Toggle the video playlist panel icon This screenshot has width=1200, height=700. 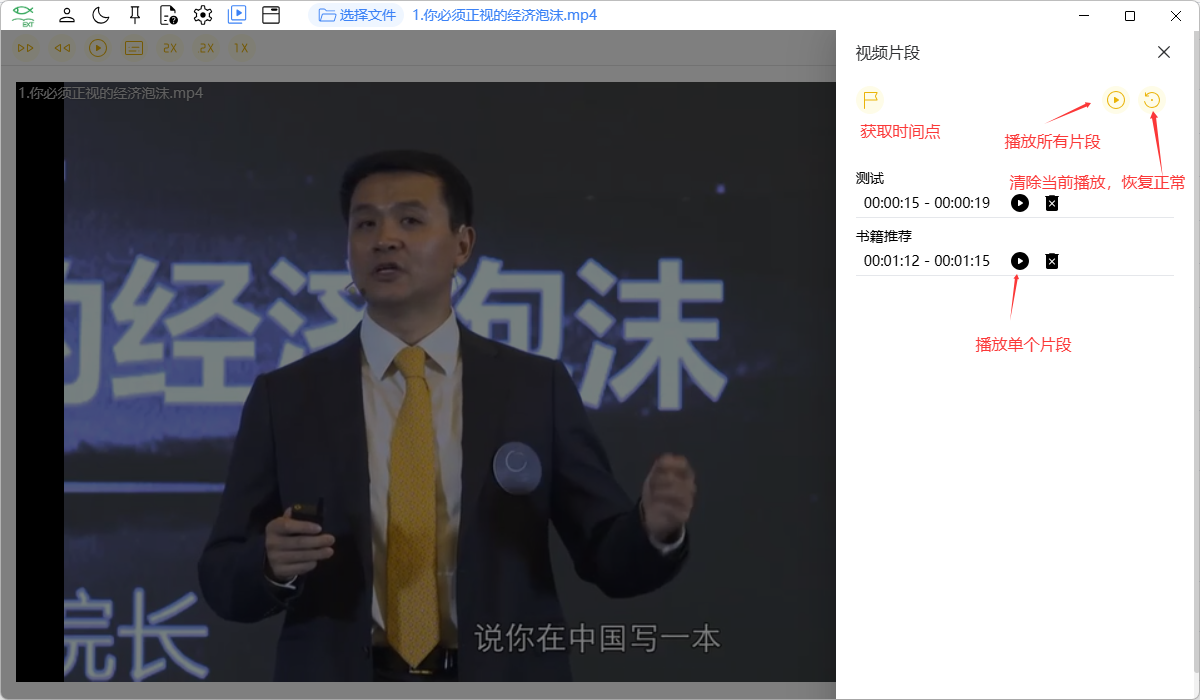[x=237, y=15]
